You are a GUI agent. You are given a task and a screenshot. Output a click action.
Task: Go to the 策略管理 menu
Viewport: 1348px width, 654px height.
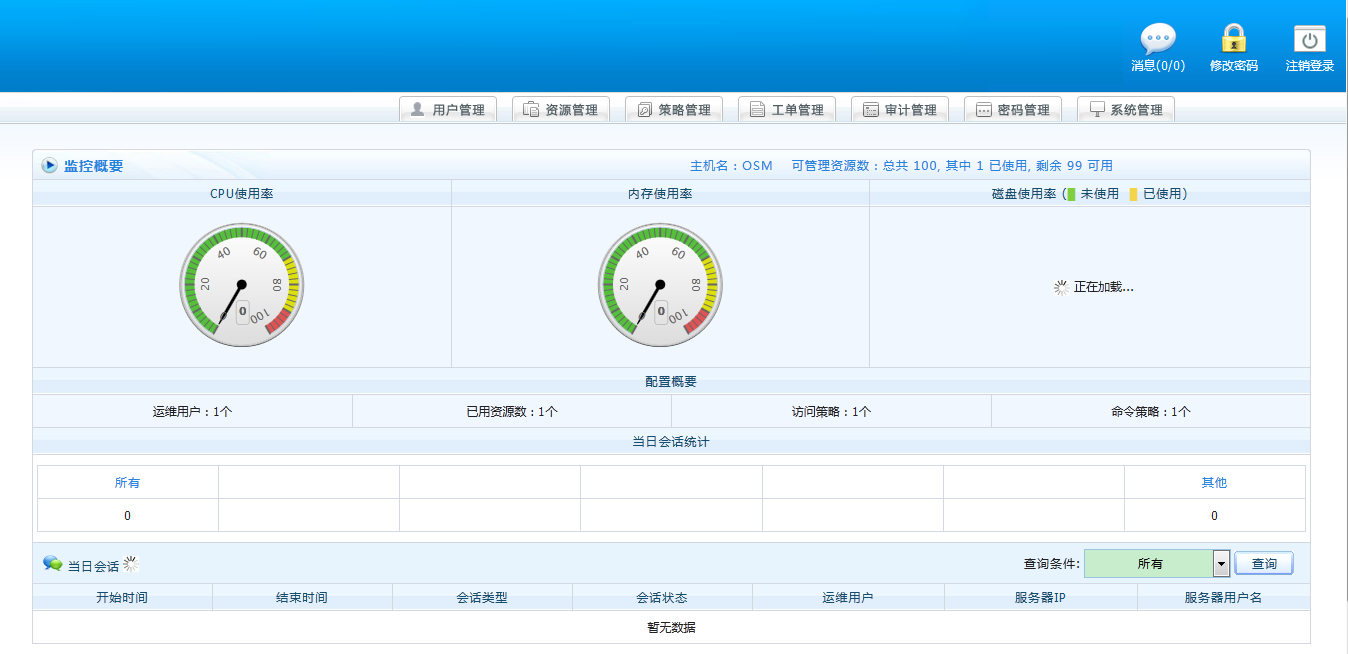click(x=674, y=110)
